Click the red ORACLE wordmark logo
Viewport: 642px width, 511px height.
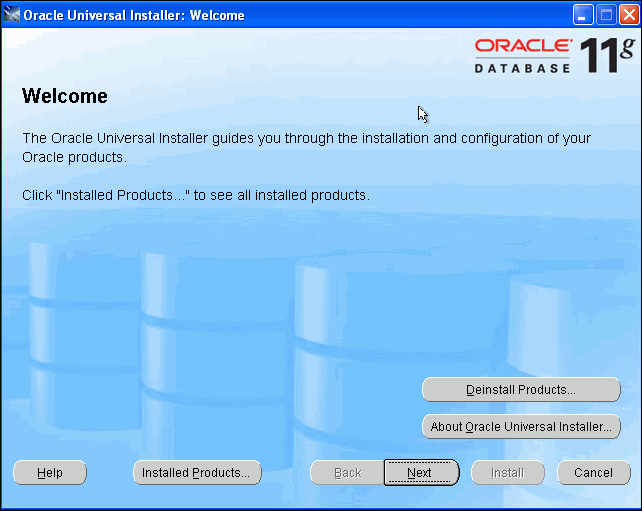(x=523, y=46)
